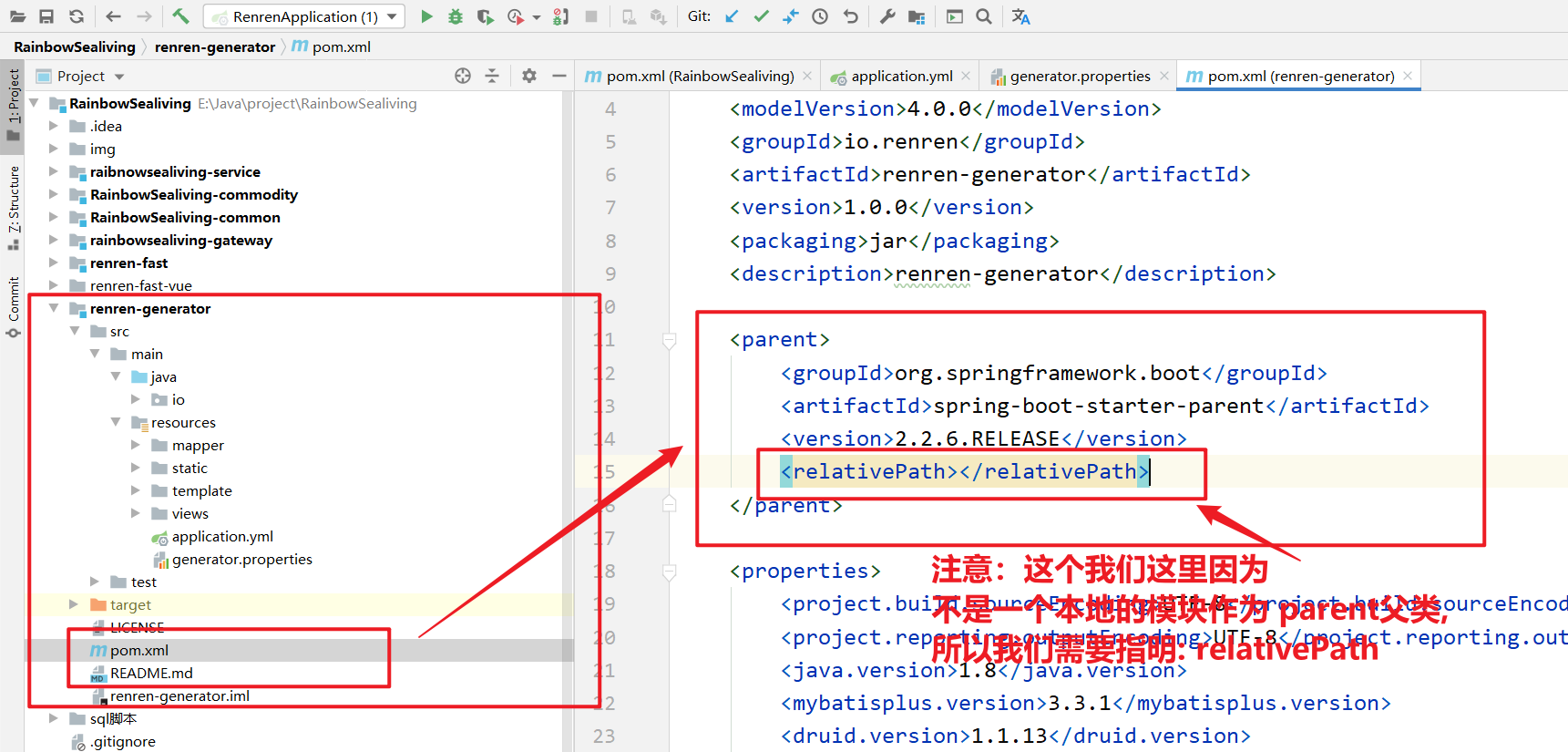Expand the raibnowsealiving-service module
The height and width of the screenshot is (752, 1568).
(54, 171)
